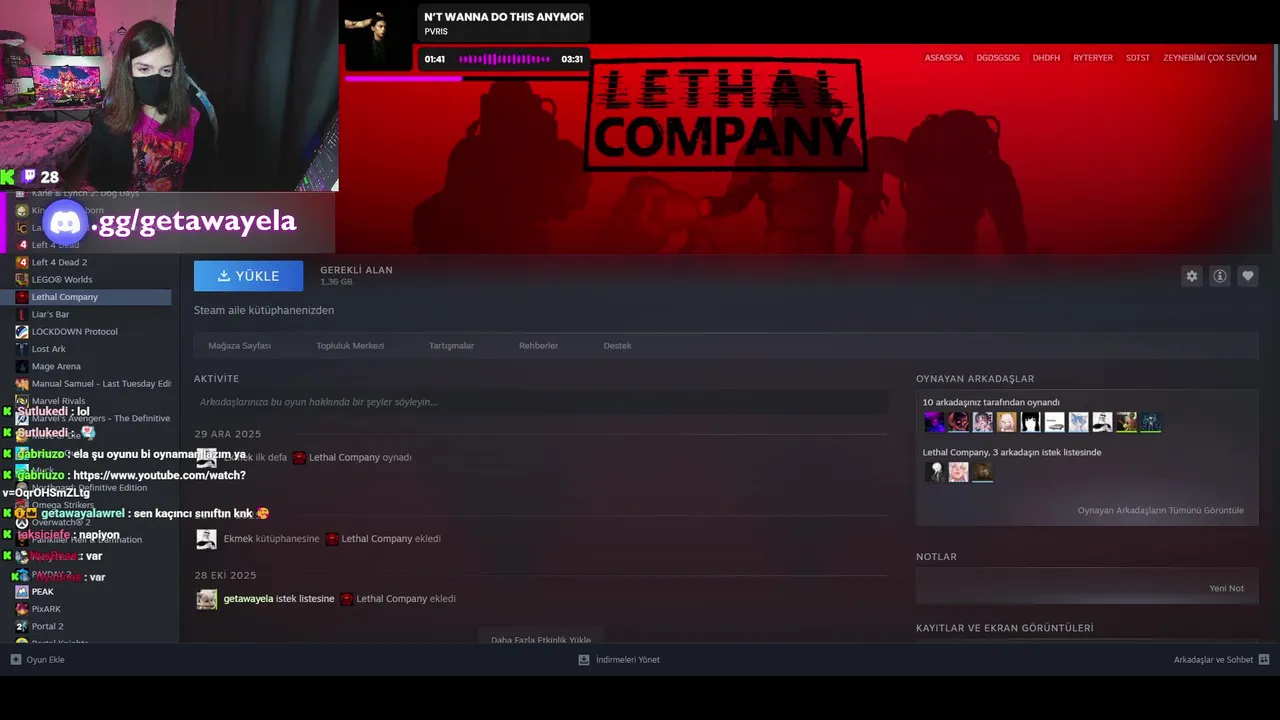Open the Topluluk Merkezi tab
The width and height of the screenshot is (1280, 720).
[350, 346]
